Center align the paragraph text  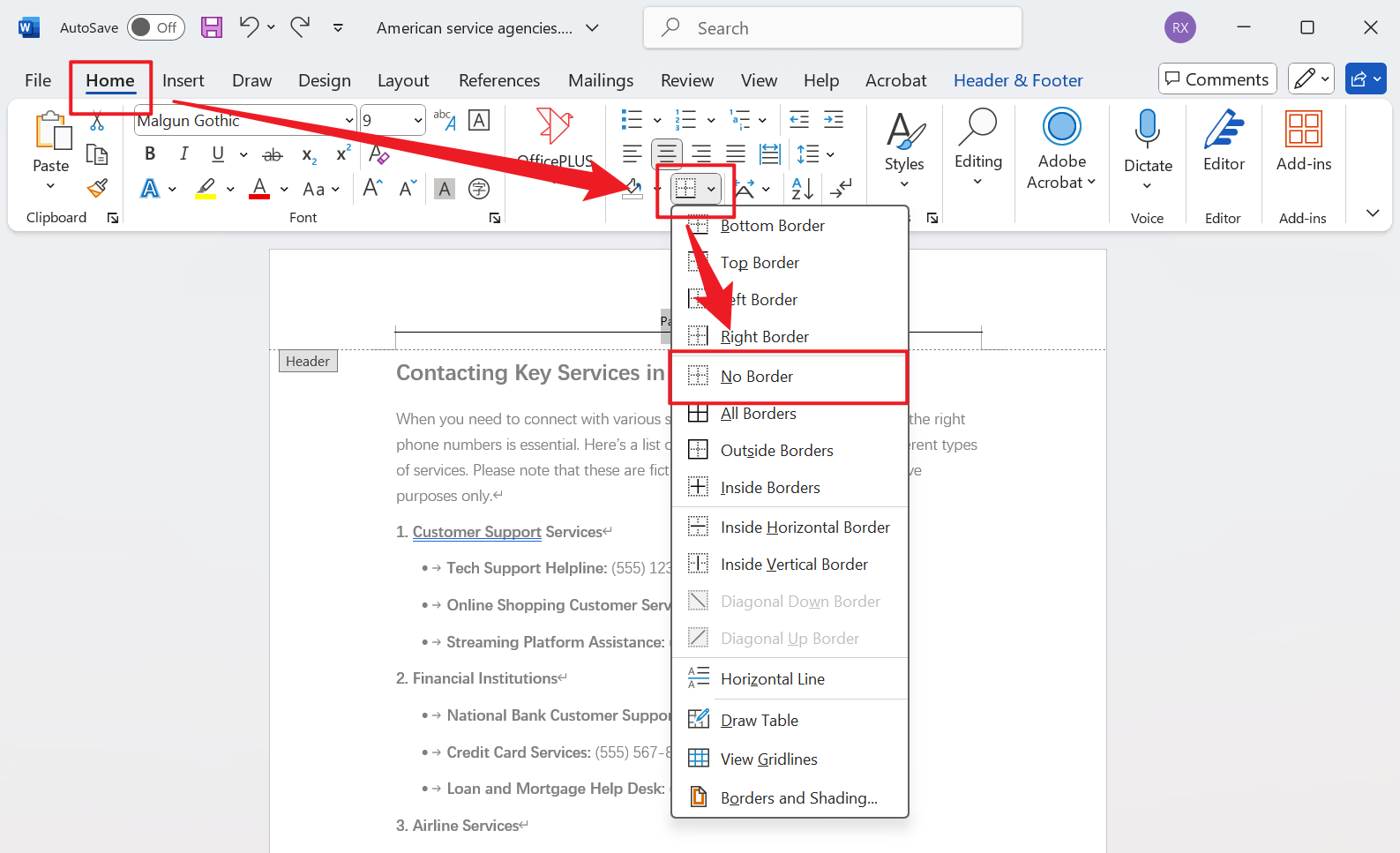coord(667,154)
